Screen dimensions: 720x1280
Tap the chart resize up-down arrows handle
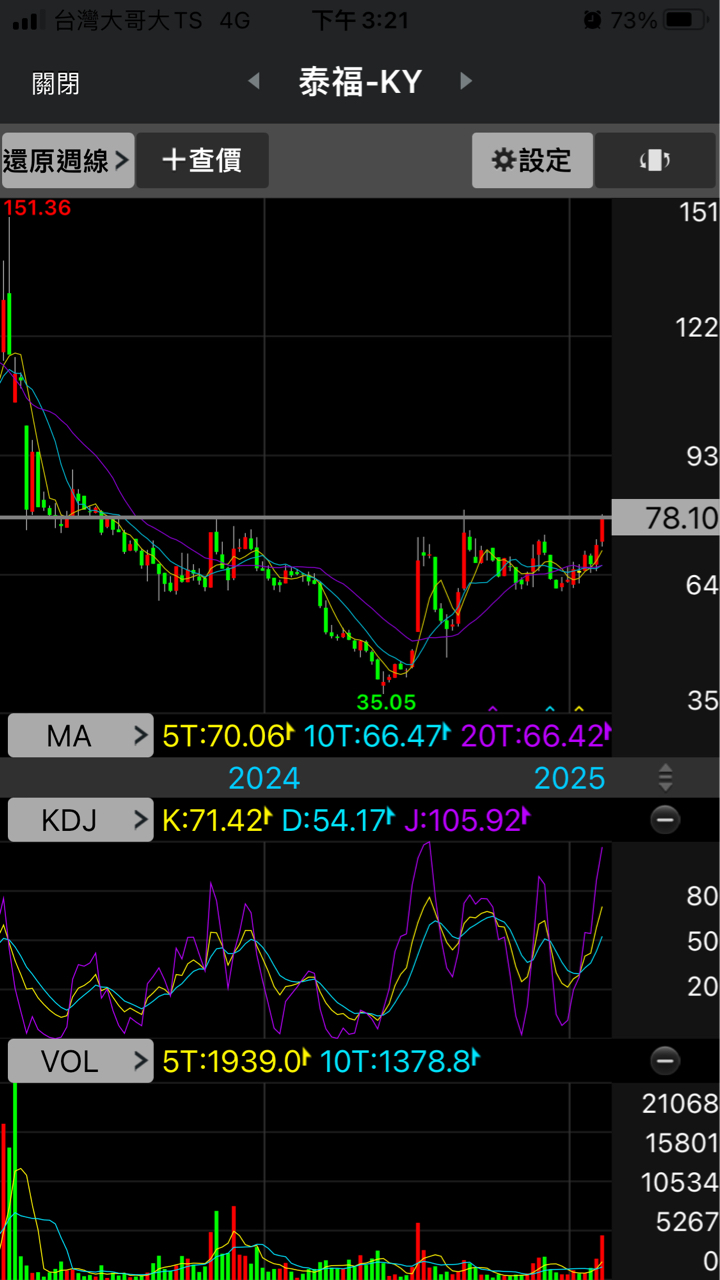pos(665,778)
